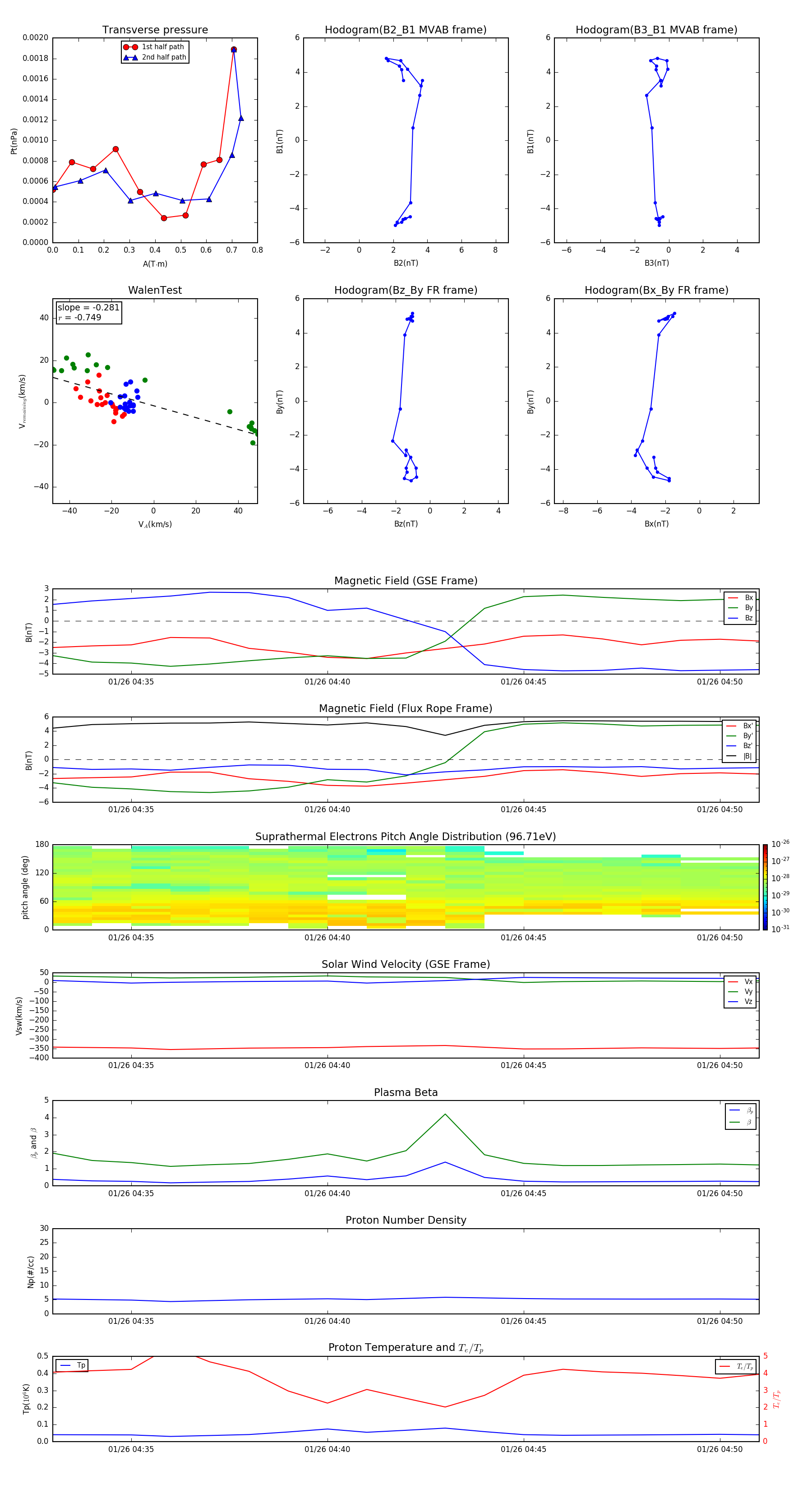The width and height of the screenshot is (812, 1489).
Task: Select the 'Tp' legend entry
Action: (73, 1365)
